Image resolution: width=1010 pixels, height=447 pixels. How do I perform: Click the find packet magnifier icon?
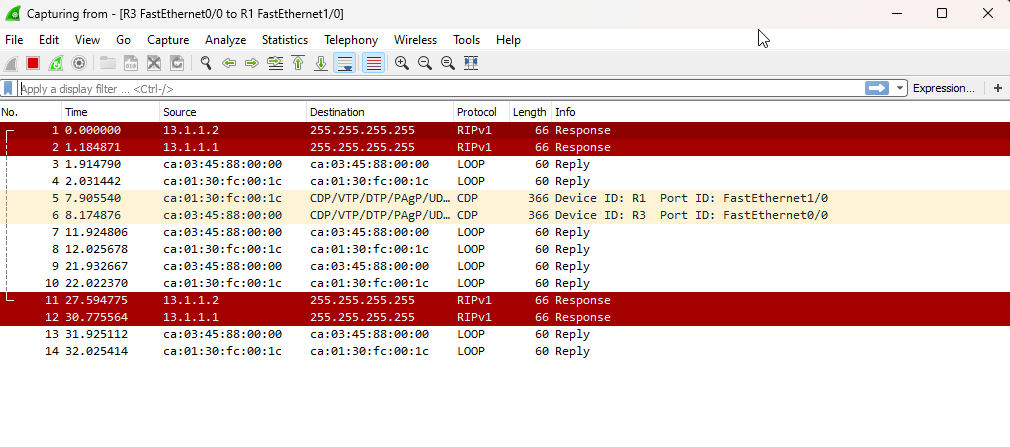205,63
